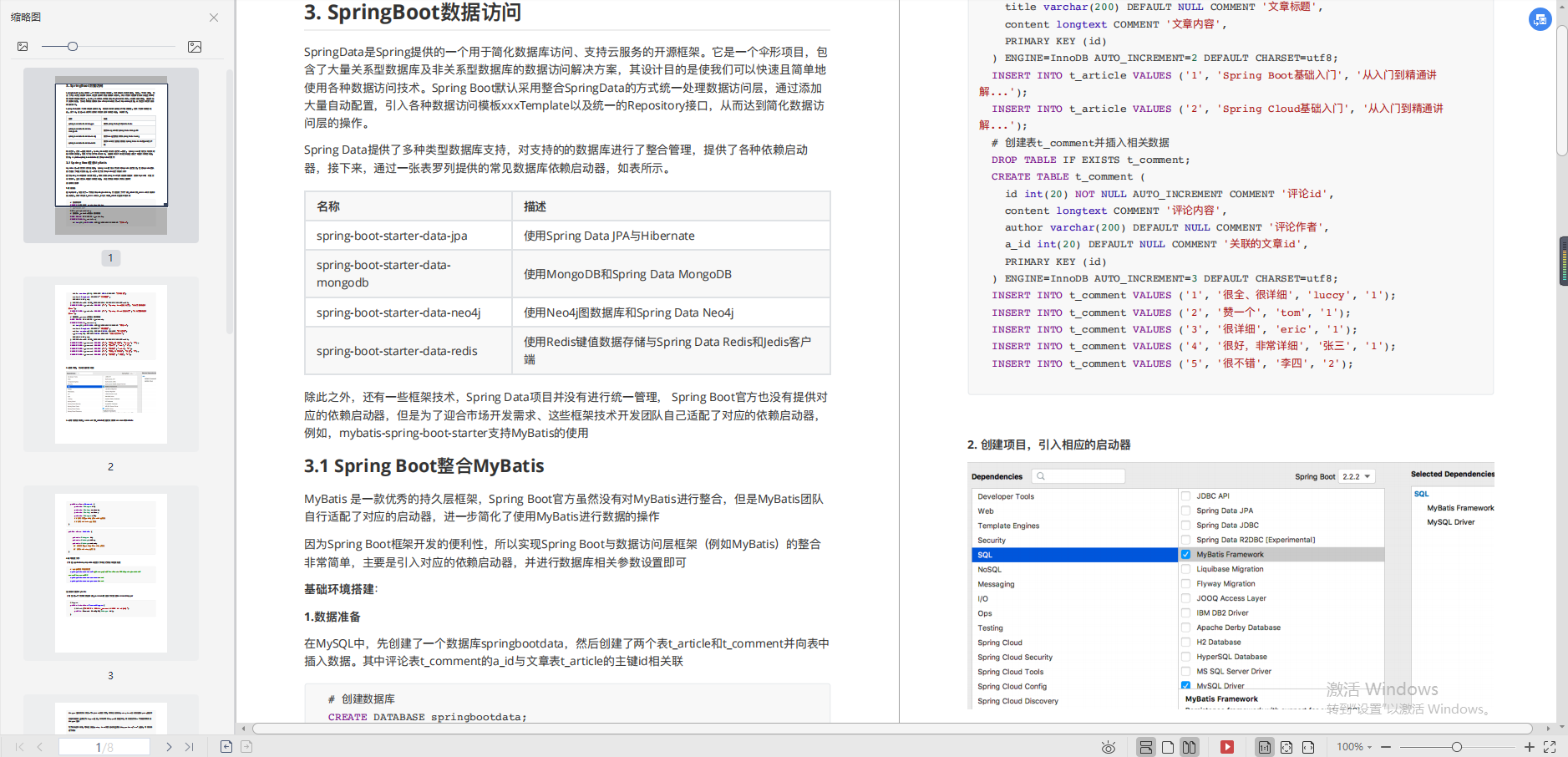The width and height of the screenshot is (1568, 757).
Task: Toggle the MyBatis Framework checkbox
Action: (1185, 555)
